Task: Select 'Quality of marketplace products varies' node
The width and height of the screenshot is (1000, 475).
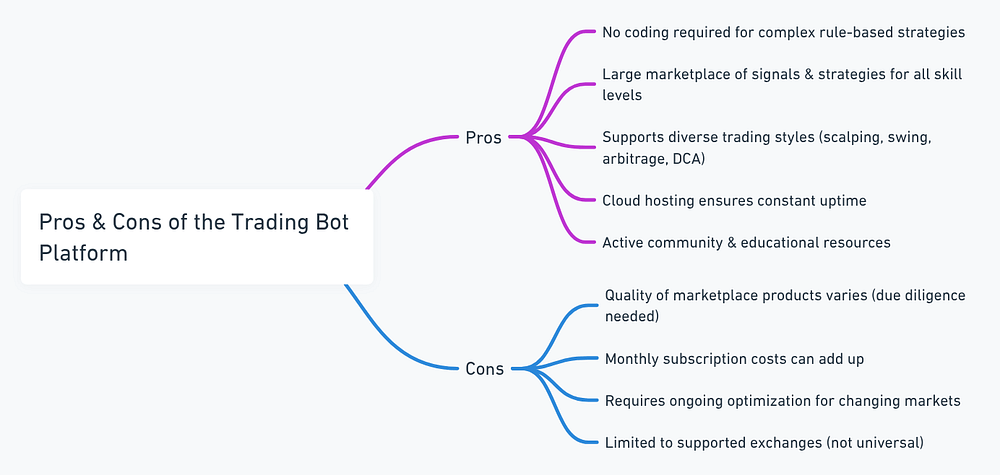Action: pyautogui.click(x=783, y=305)
